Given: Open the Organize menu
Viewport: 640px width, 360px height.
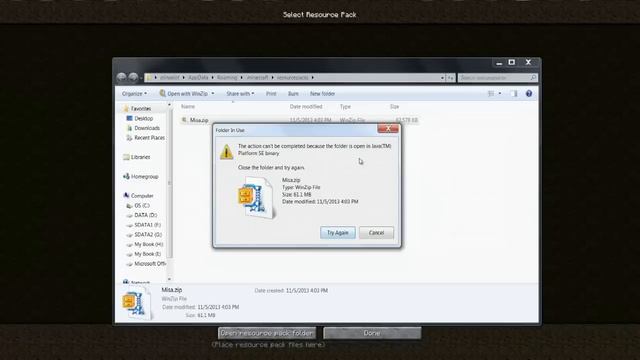Looking at the screenshot, I should (x=134, y=93).
